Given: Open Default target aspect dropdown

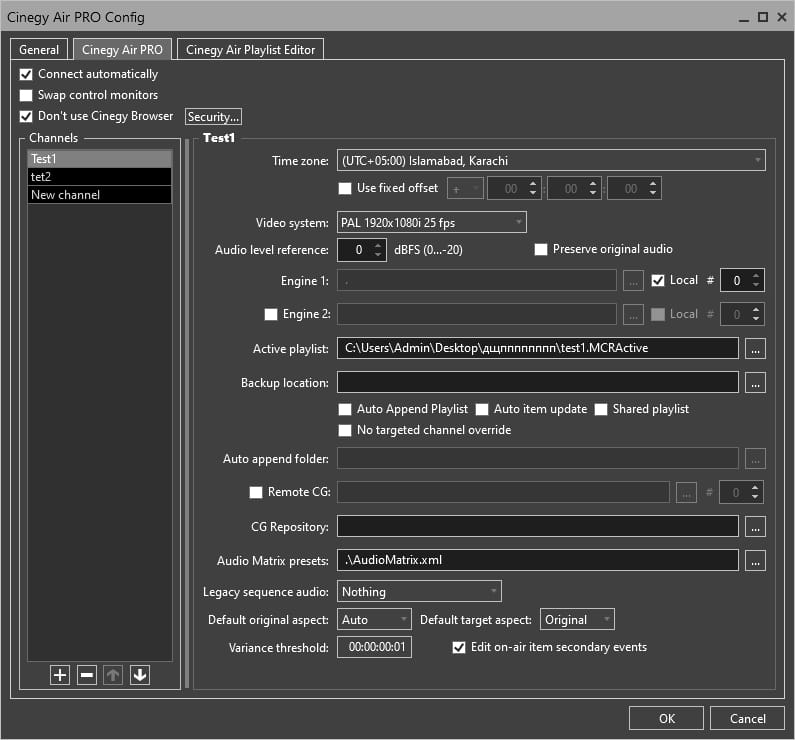Looking at the screenshot, I should tap(577, 619).
